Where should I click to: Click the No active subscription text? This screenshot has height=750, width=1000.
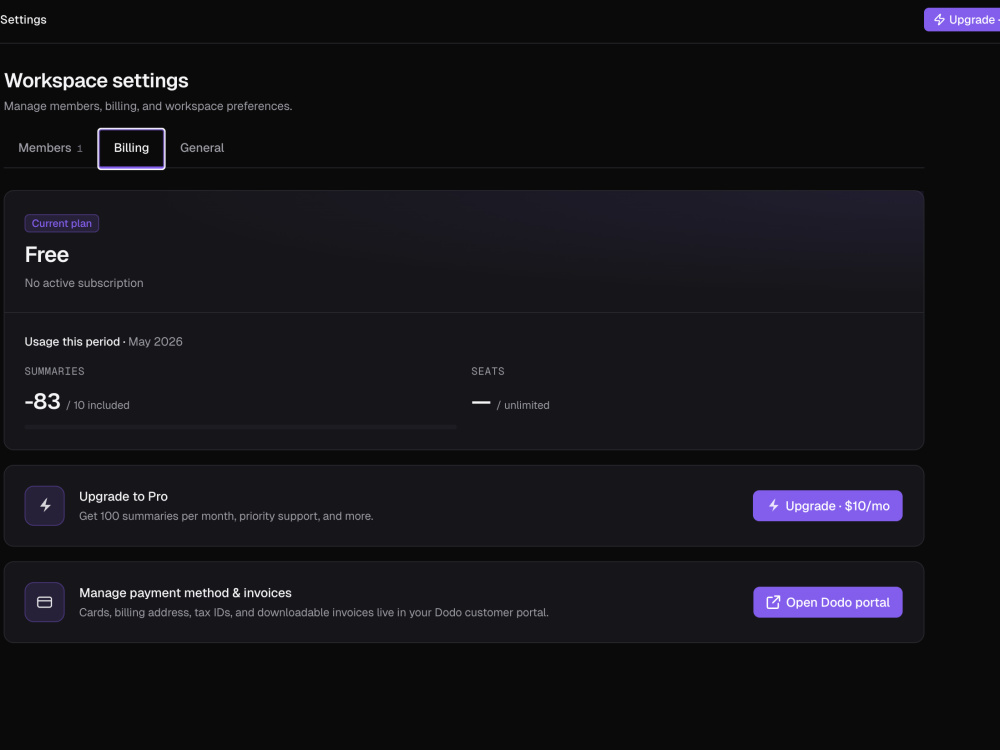point(84,283)
